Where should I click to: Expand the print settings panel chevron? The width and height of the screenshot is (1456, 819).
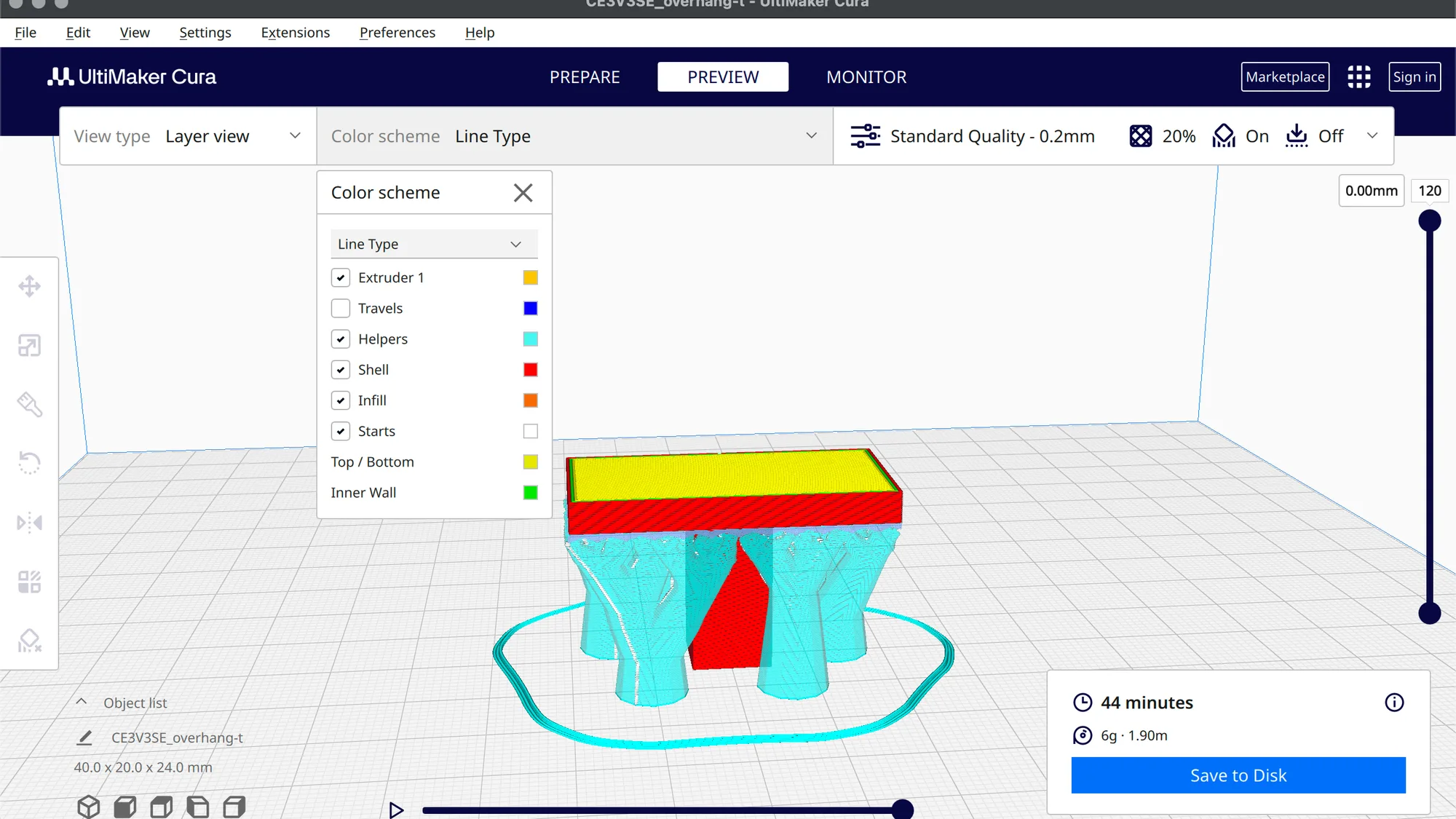point(1372,136)
